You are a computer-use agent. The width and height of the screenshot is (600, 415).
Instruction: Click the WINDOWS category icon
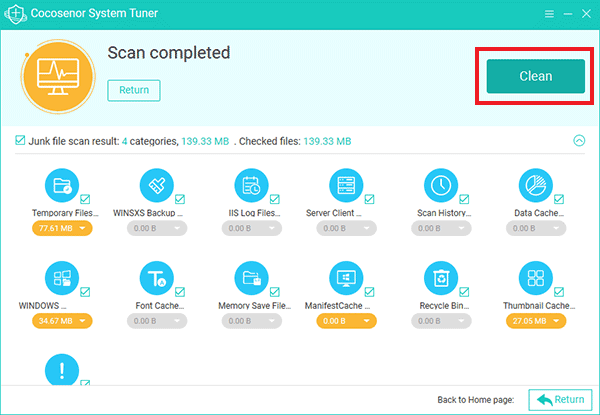tap(62, 278)
